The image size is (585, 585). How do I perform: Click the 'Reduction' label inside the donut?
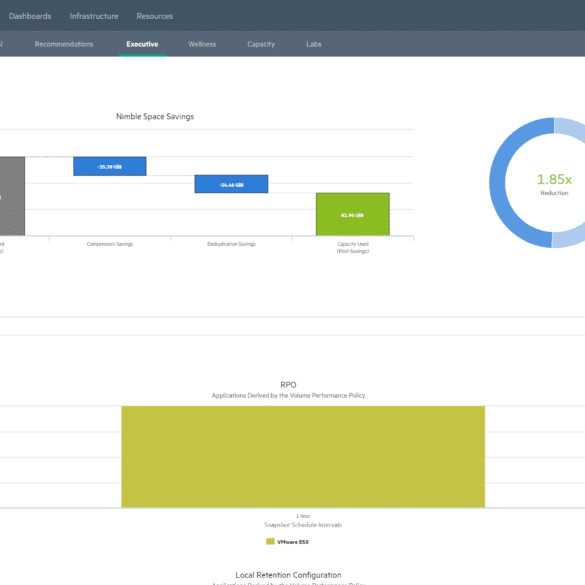554,193
